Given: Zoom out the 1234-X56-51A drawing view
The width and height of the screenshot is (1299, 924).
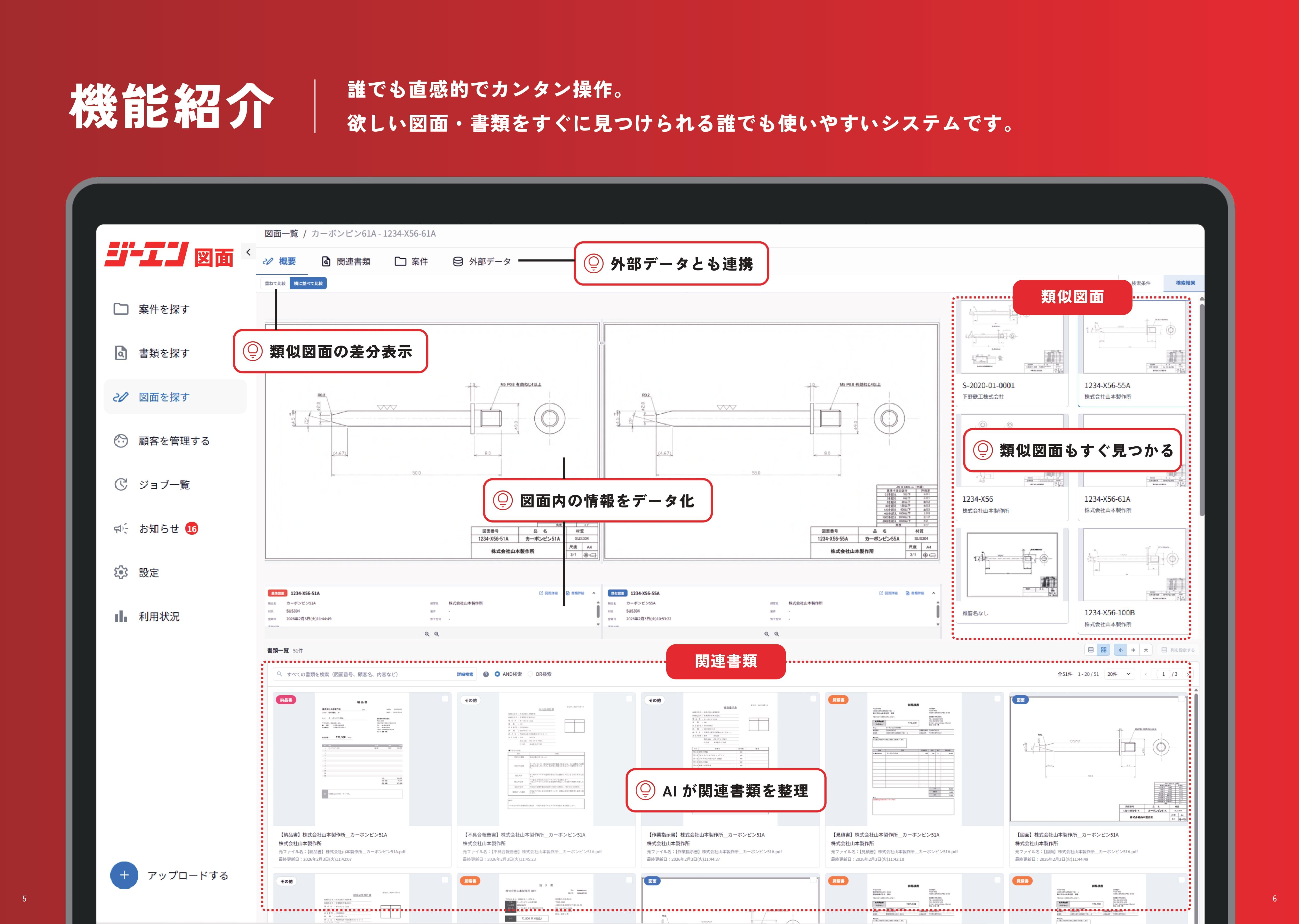Looking at the screenshot, I should [427, 634].
